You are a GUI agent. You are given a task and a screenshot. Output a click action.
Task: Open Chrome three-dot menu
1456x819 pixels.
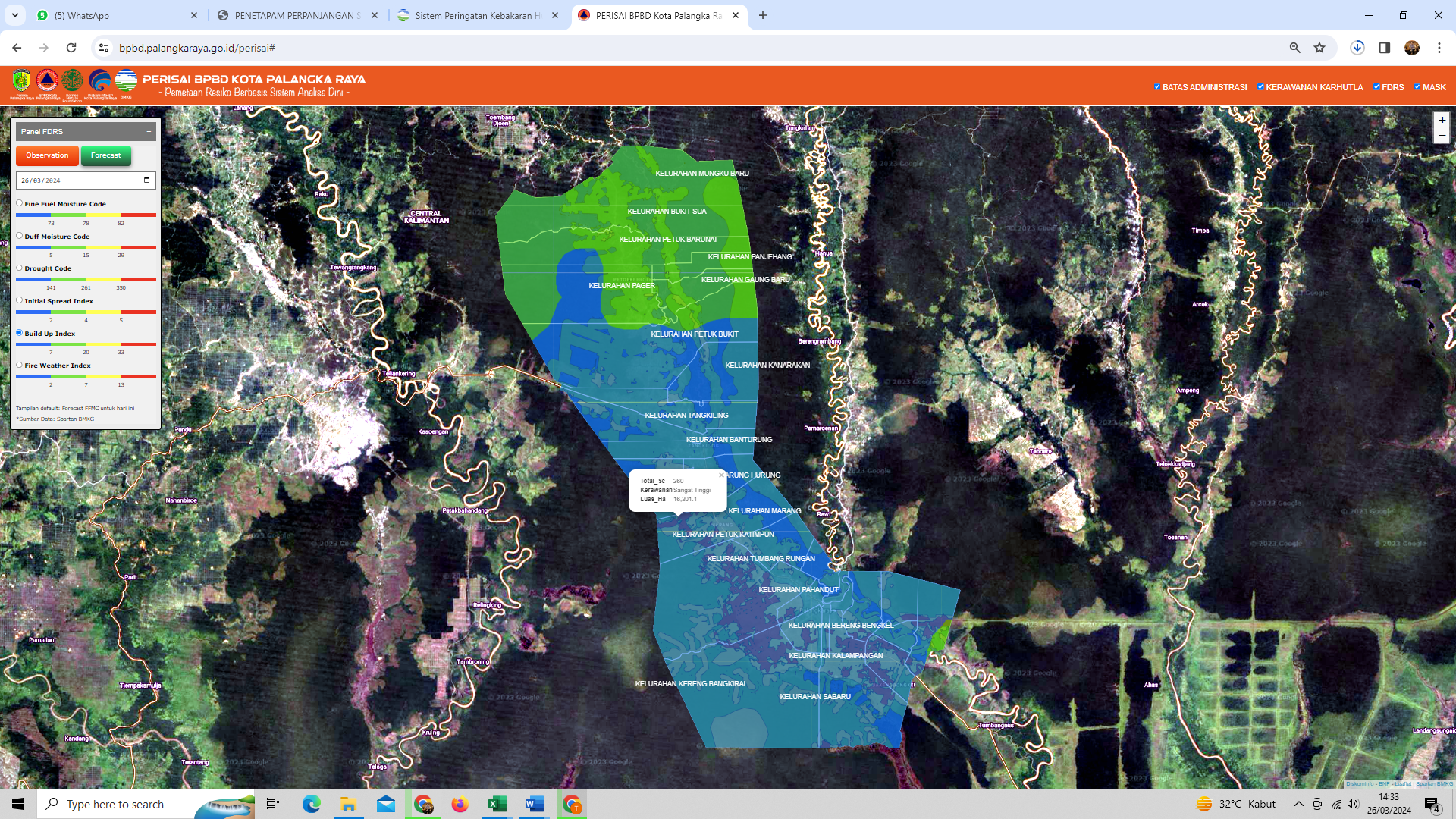(1439, 48)
